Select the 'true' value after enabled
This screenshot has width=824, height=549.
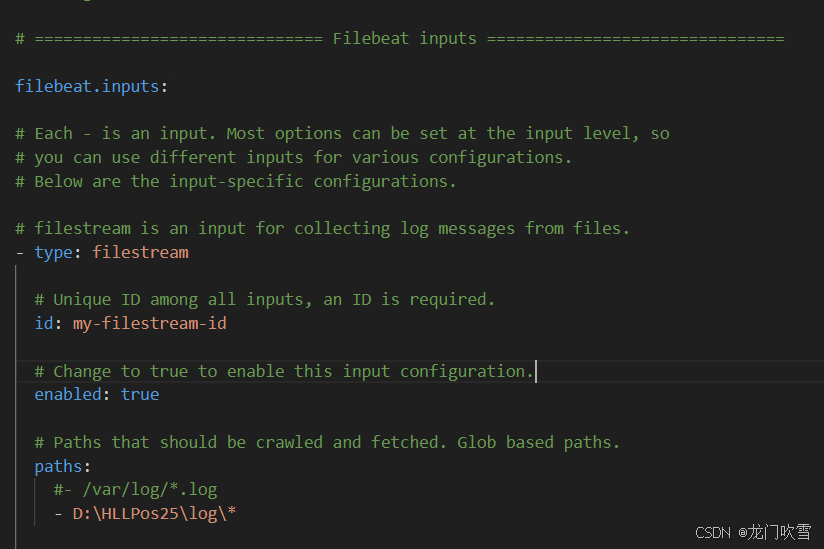(x=140, y=395)
